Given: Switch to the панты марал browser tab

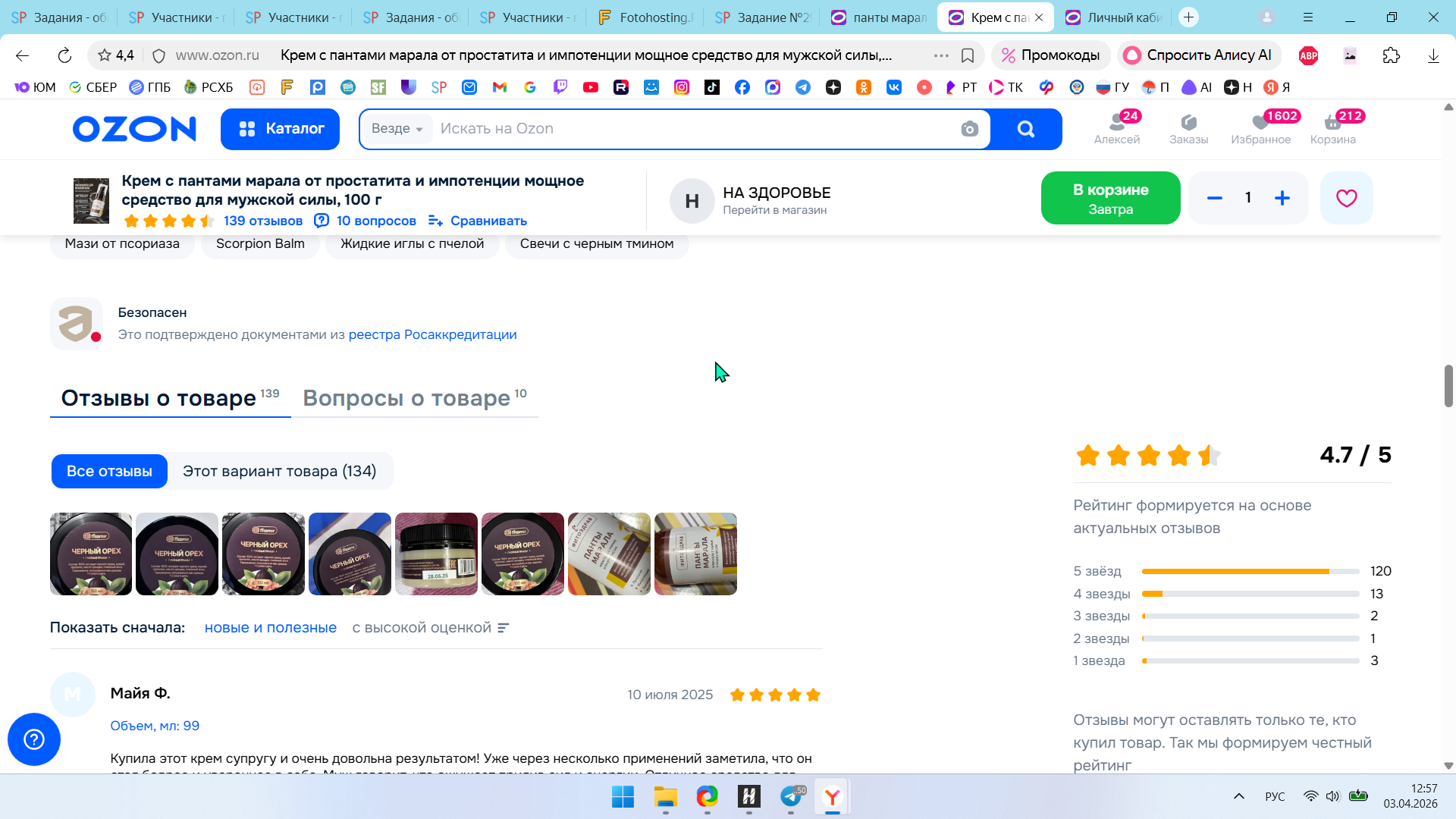Looking at the screenshot, I should [878, 17].
